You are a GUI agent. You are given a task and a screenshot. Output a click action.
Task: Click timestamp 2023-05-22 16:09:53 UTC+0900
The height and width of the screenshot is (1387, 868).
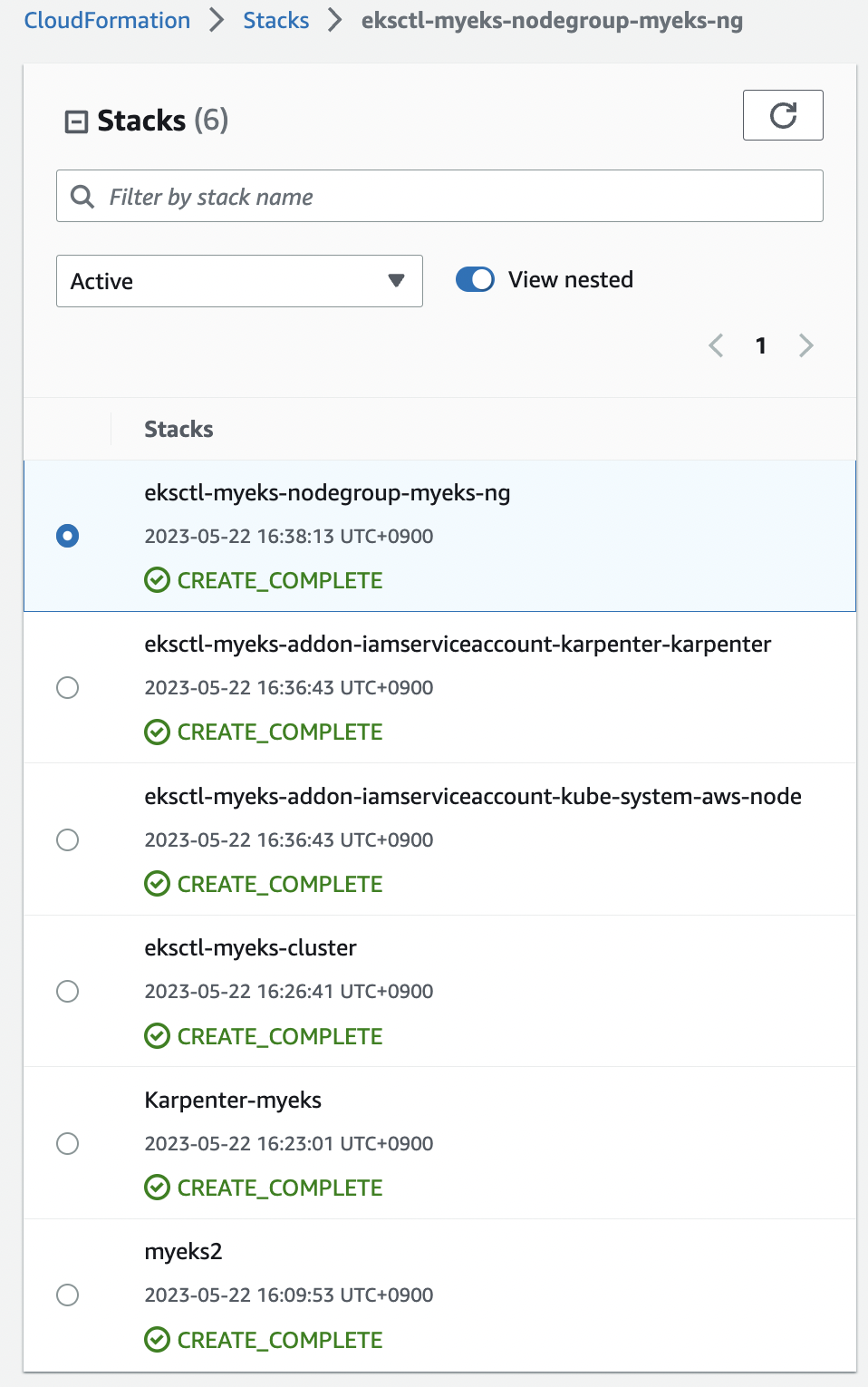289,1295
